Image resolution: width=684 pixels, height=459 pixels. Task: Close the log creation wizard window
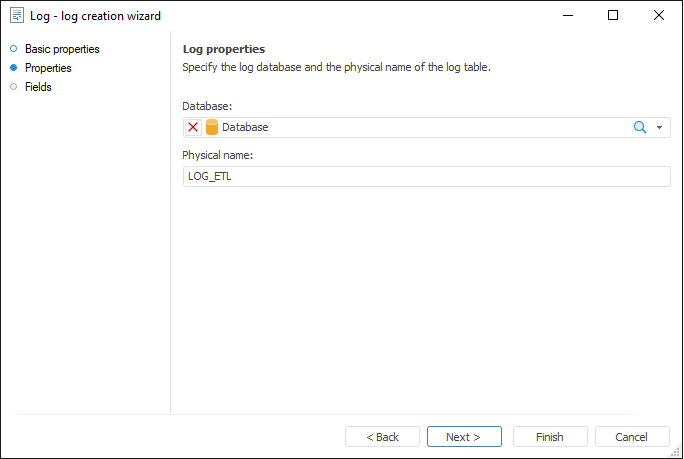click(659, 16)
